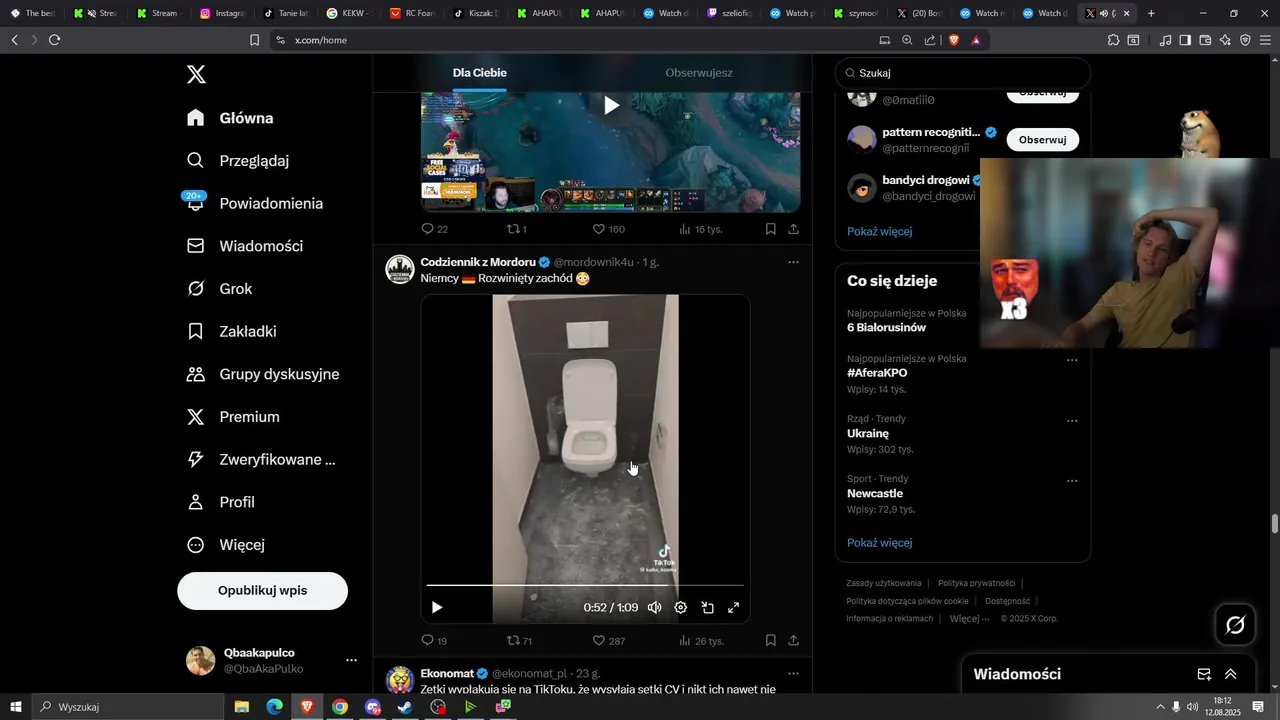Seek the toilet video progress bar

pyautogui.click(x=585, y=585)
